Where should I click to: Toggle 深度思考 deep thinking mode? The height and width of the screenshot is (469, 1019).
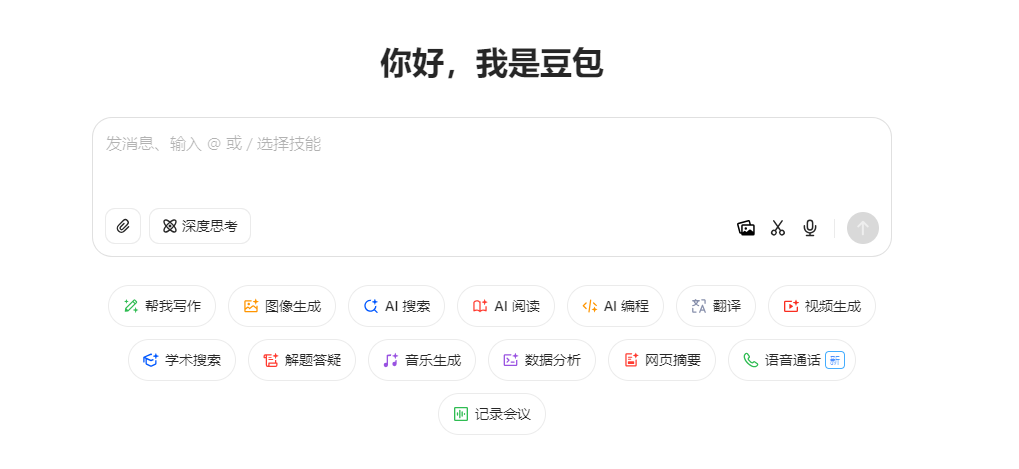pyautogui.click(x=200, y=226)
